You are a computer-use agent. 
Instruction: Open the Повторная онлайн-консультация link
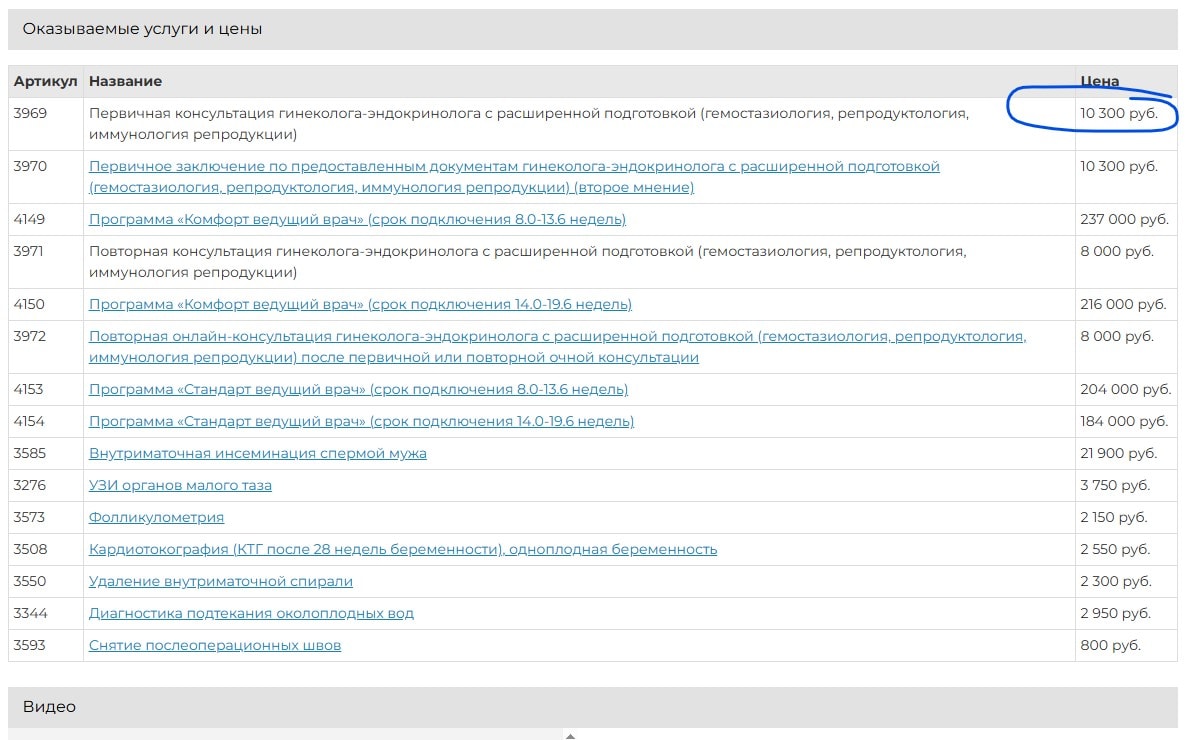point(557,347)
